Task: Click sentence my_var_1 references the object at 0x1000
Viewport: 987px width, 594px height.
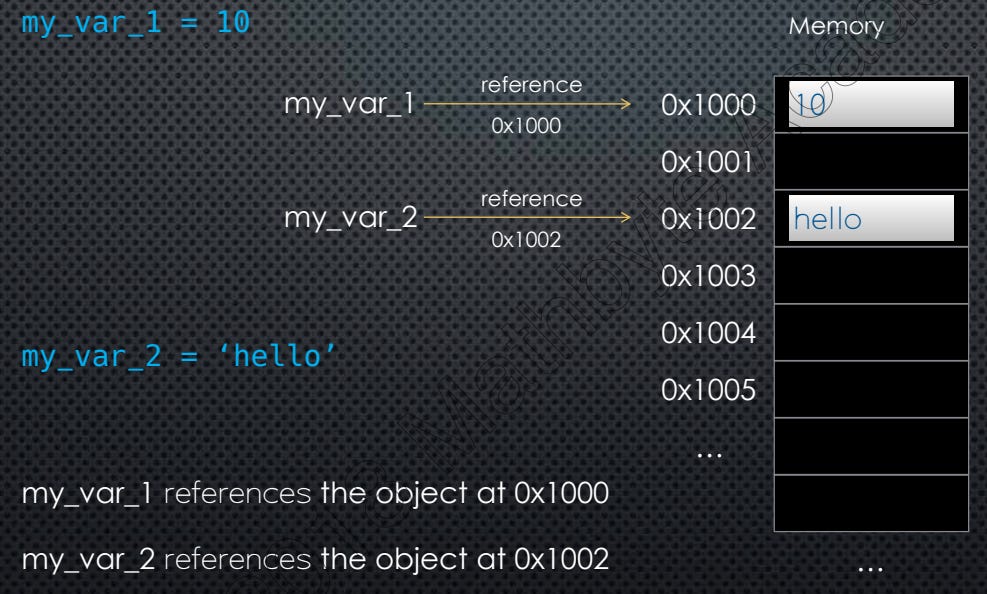Action: point(315,494)
